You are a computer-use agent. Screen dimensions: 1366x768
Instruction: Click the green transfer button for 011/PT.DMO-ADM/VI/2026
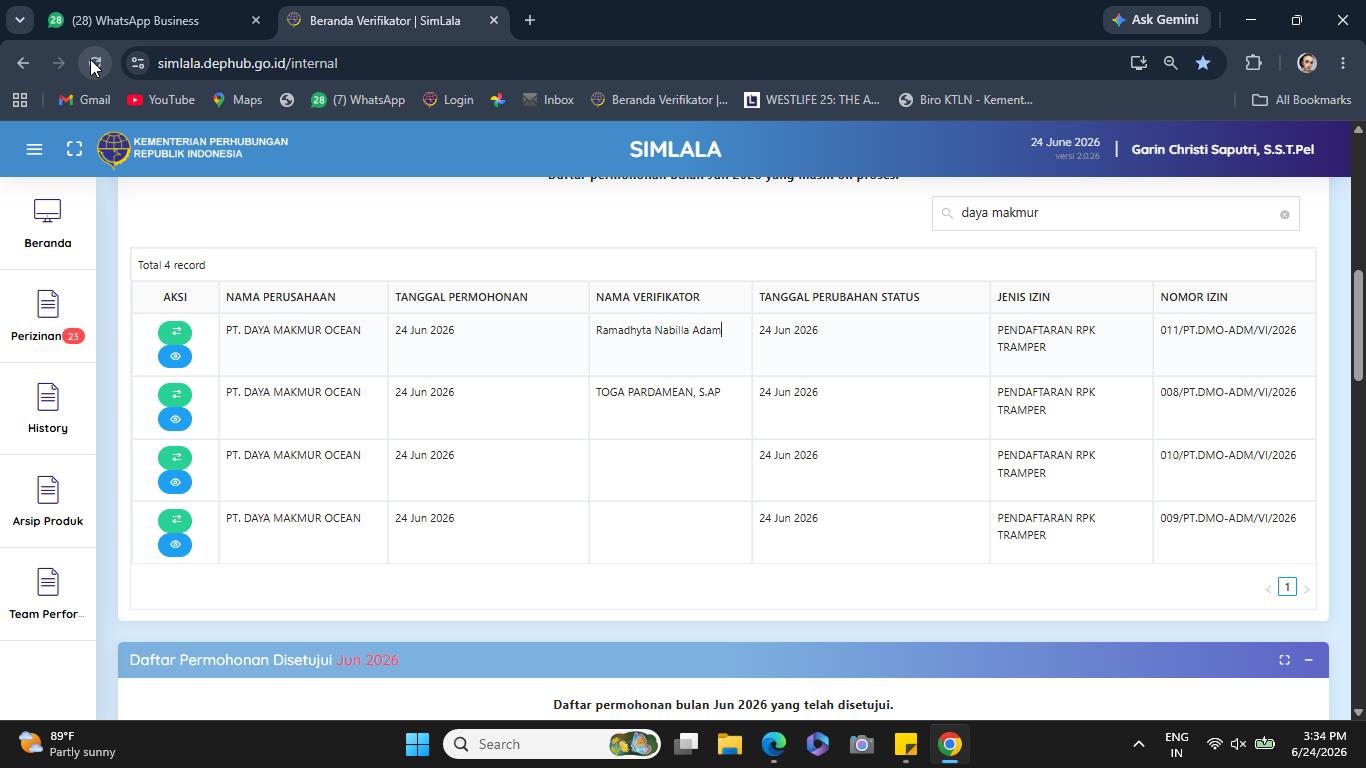(175, 332)
